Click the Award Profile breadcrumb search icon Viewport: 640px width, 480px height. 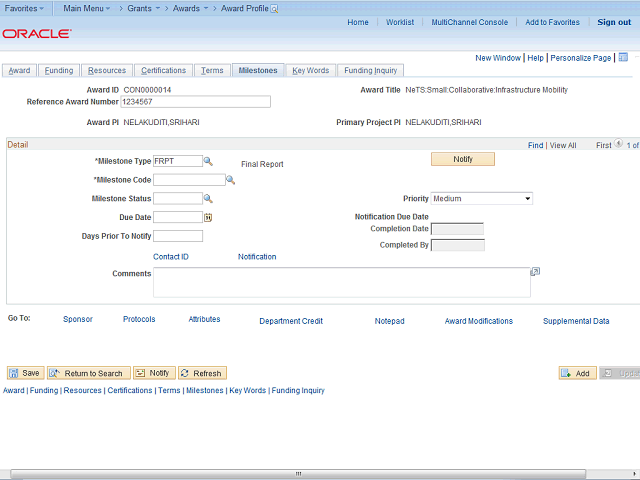(275, 9)
